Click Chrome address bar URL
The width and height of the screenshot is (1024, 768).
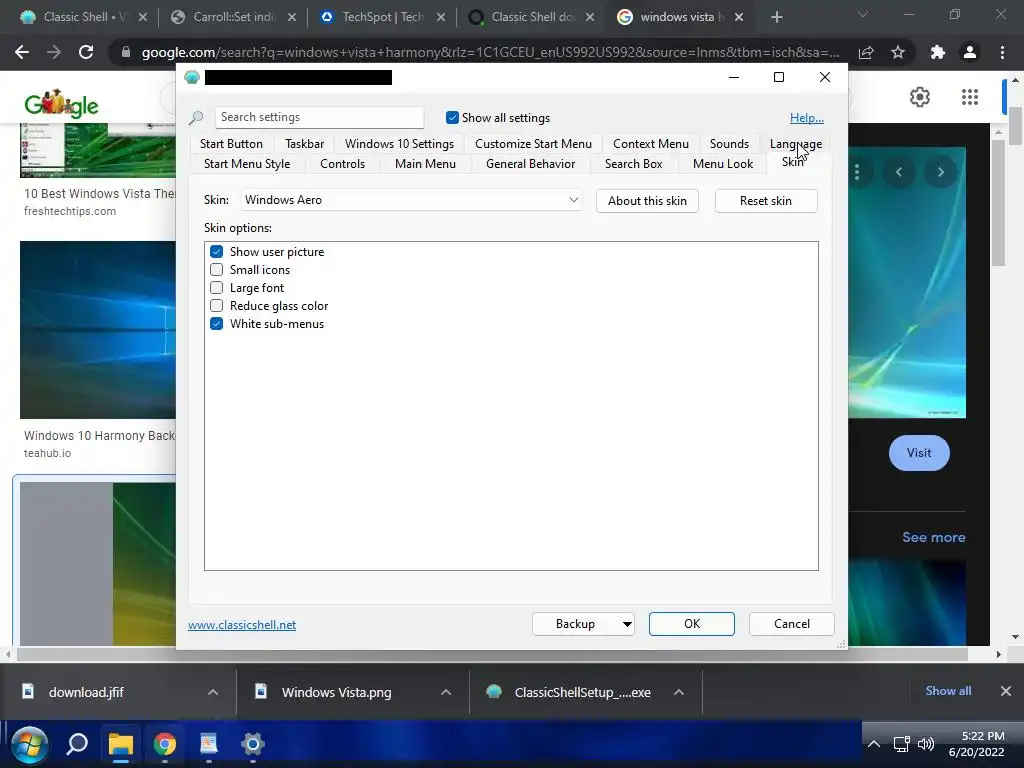click(x=490, y=52)
